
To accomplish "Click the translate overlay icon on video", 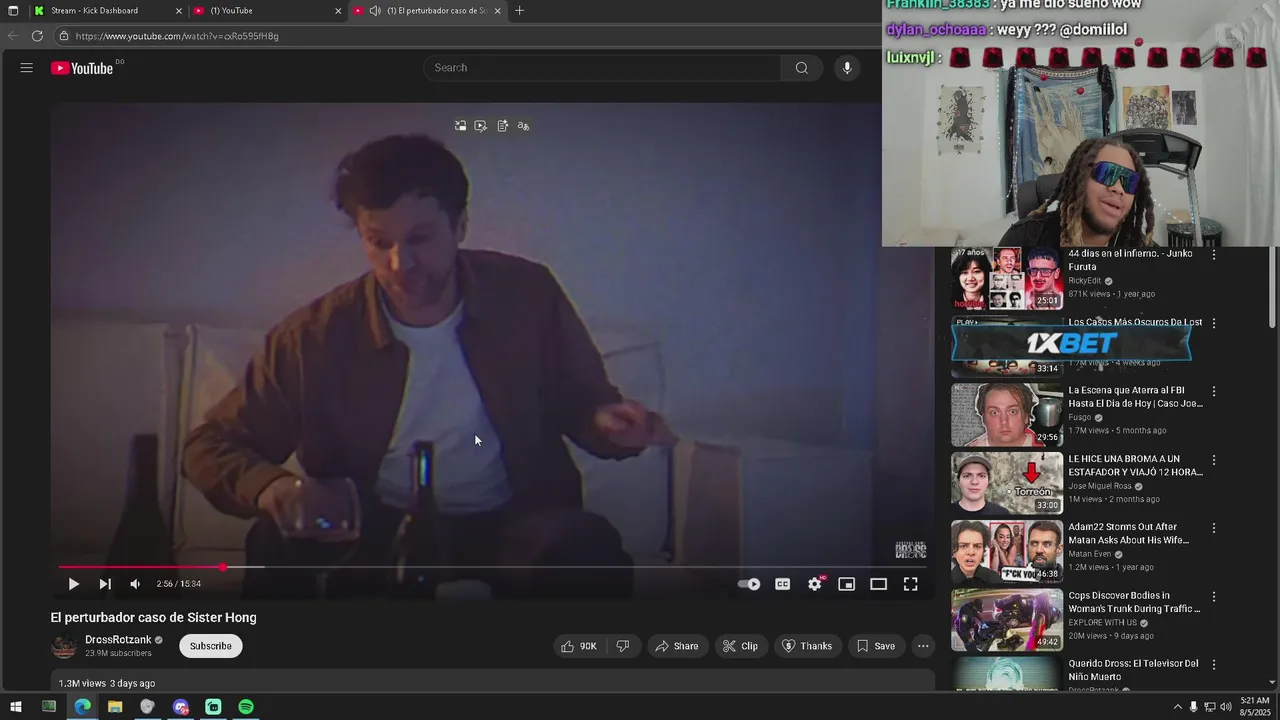I will pyautogui.click(x=523, y=126).
